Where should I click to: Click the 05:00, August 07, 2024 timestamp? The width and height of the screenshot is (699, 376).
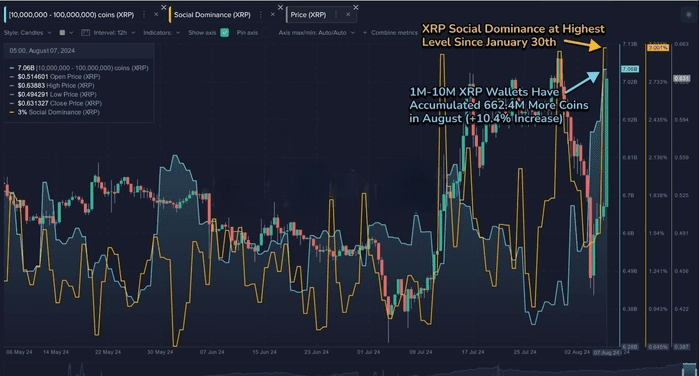(42, 51)
